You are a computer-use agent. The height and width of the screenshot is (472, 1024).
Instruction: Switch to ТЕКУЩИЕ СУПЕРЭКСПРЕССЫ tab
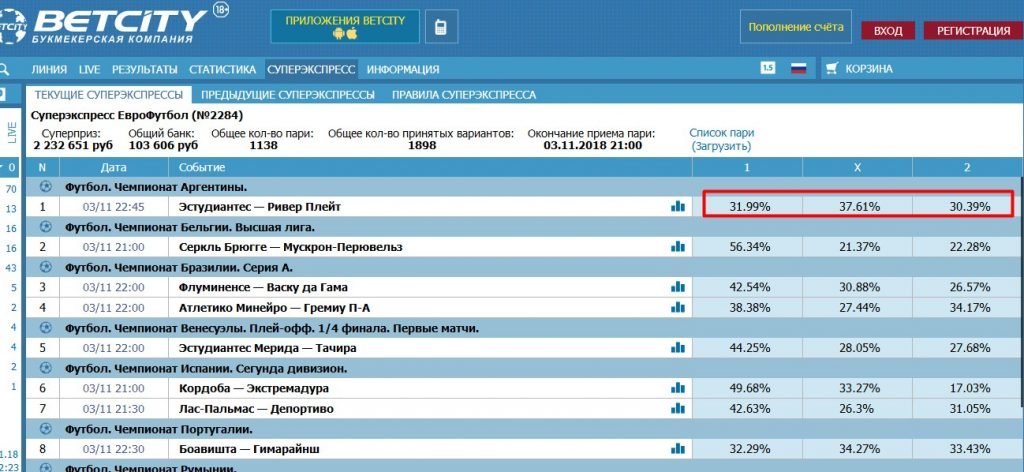tap(108, 95)
